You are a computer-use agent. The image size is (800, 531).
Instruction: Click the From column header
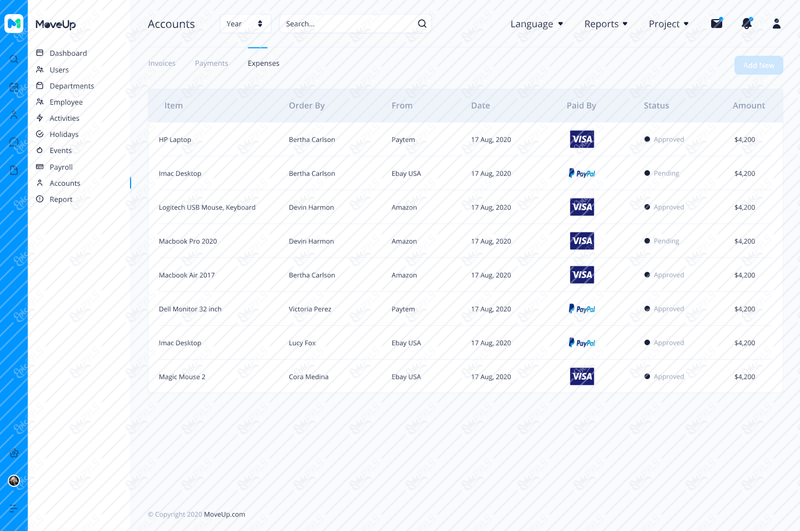tap(402, 106)
